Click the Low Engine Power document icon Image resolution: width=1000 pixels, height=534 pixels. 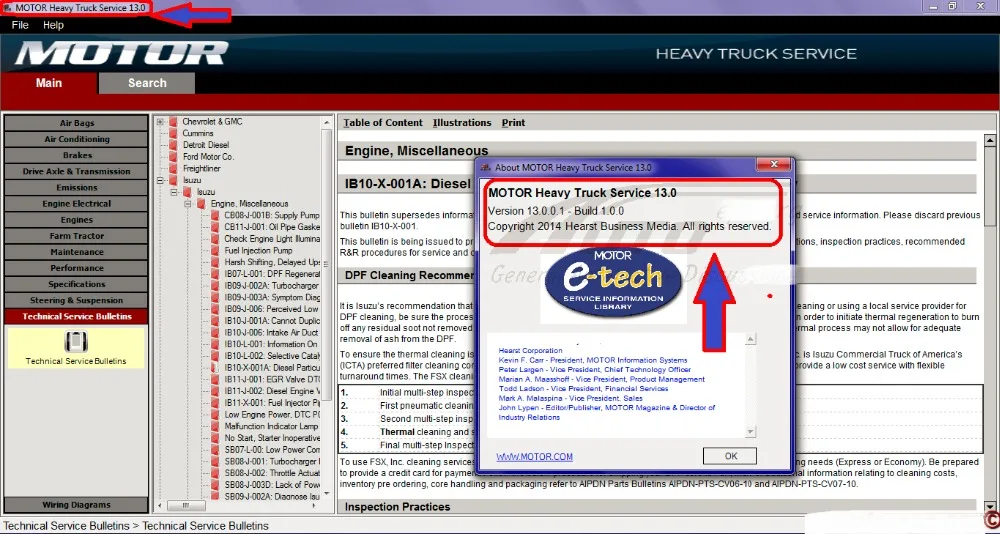[x=215, y=415]
